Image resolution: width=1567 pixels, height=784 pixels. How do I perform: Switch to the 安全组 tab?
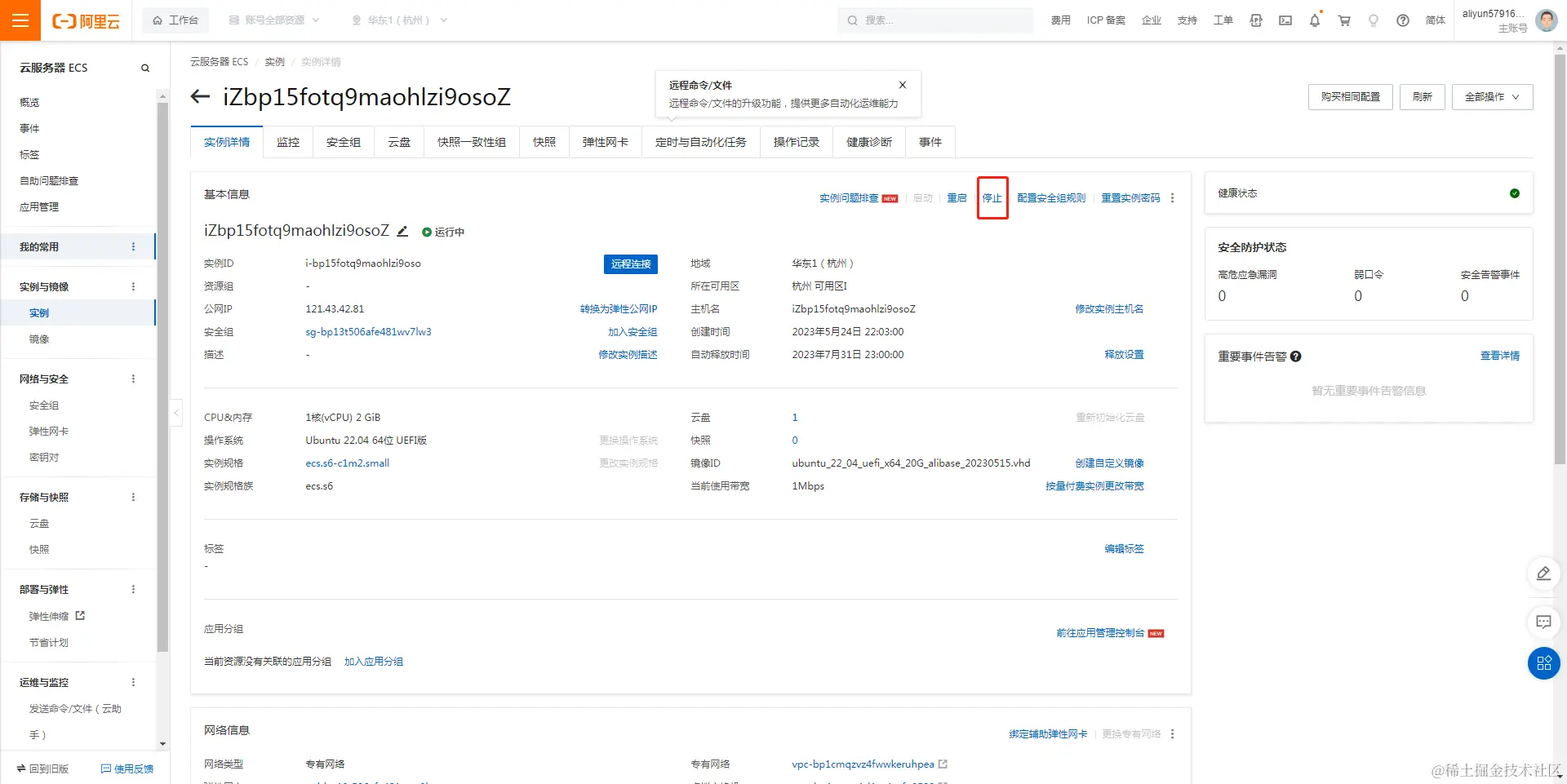[x=344, y=142]
